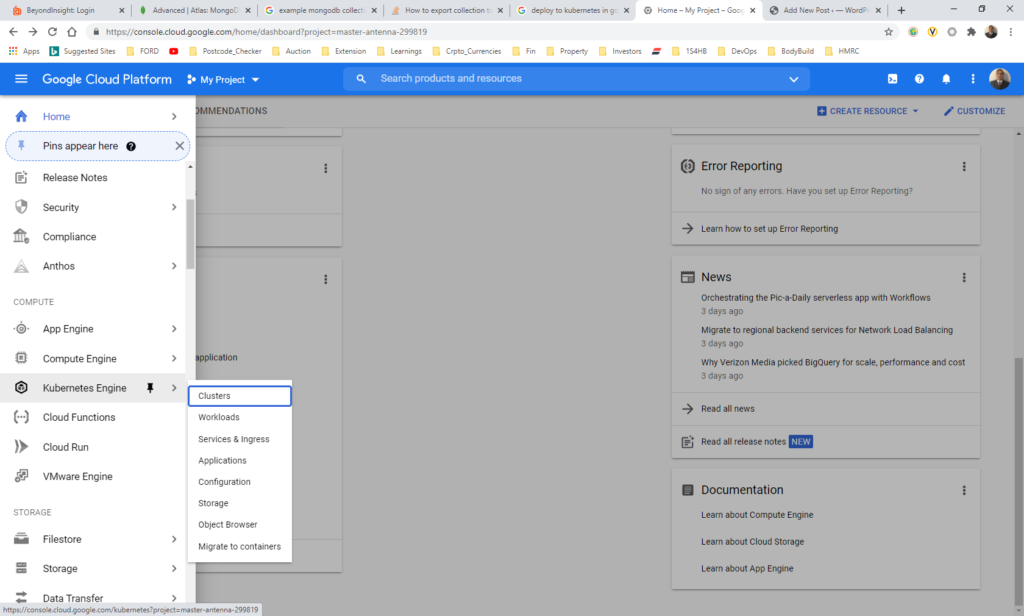Open the hamburger navigation menu icon
Image resolution: width=1024 pixels, height=616 pixels.
click(x=21, y=79)
